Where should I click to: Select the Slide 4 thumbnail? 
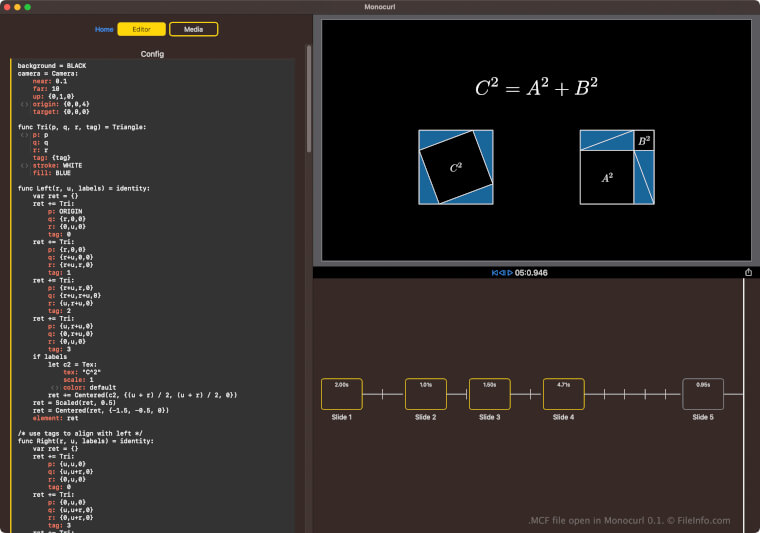pyautogui.click(x=563, y=394)
